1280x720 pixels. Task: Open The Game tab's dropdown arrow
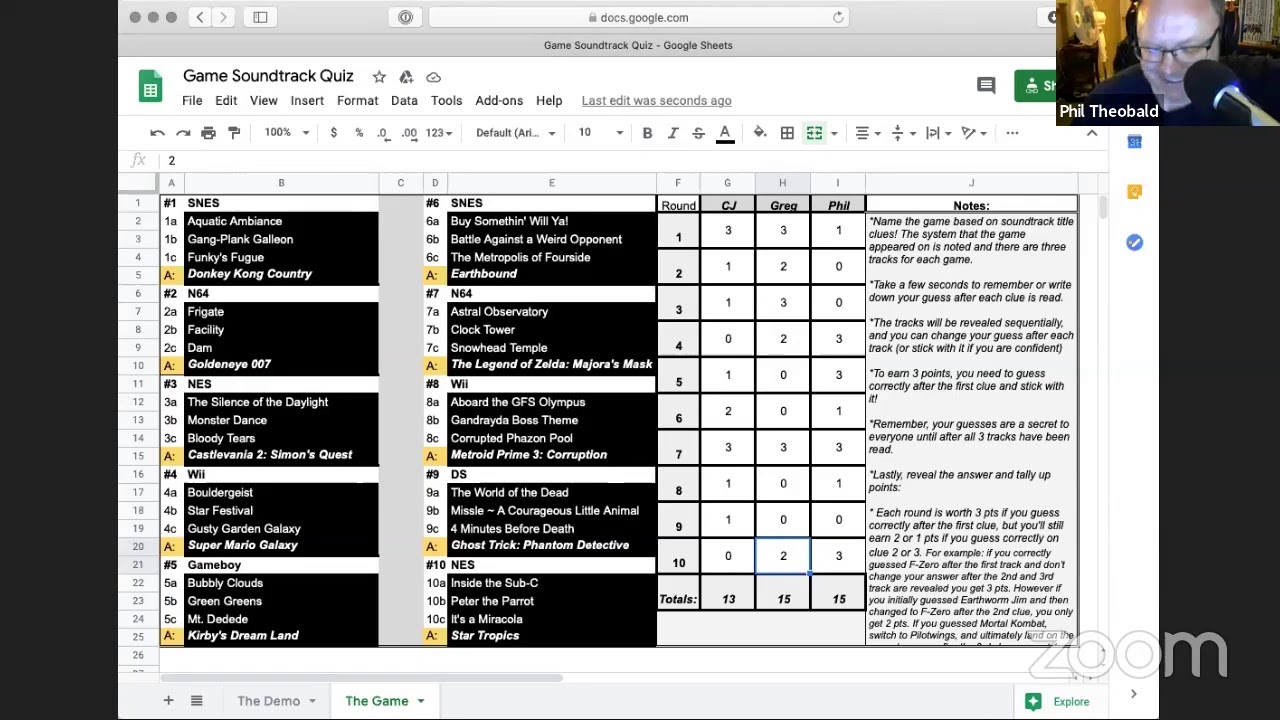[421, 701]
